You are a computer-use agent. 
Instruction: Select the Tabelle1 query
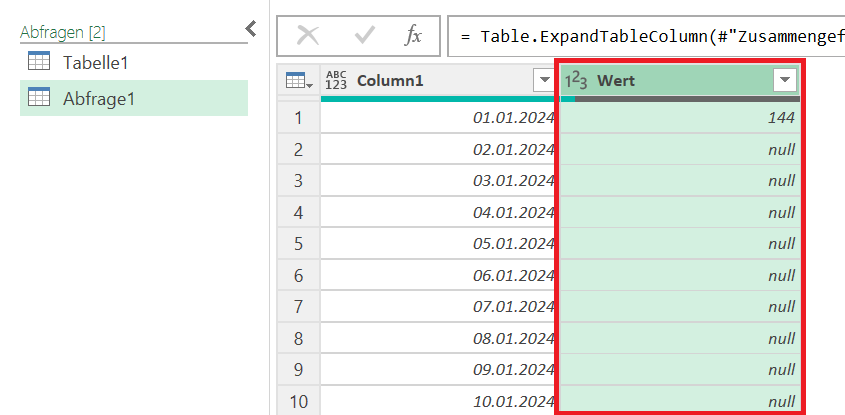[95, 62]
